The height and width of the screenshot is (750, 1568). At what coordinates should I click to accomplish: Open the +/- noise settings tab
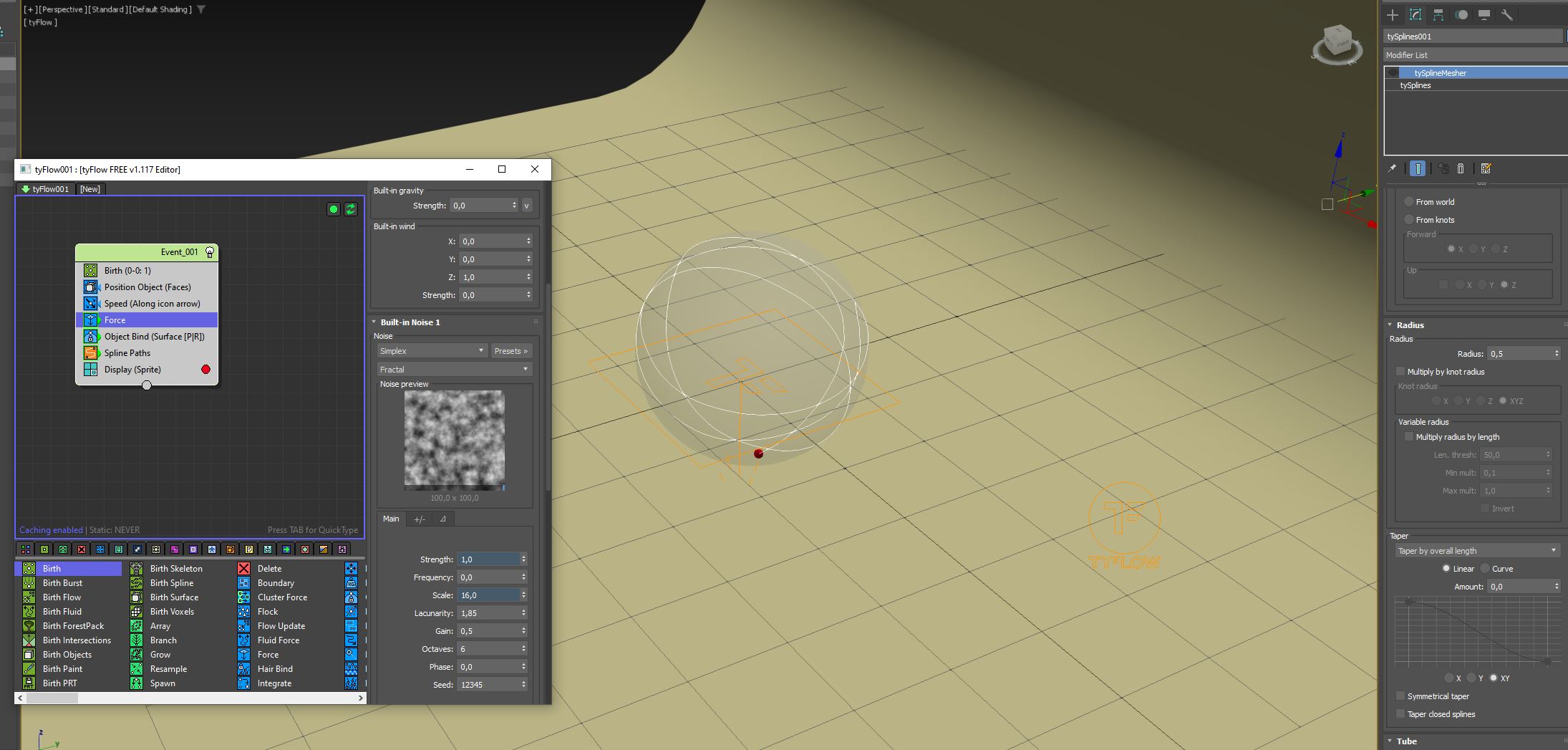pos(420,519)
